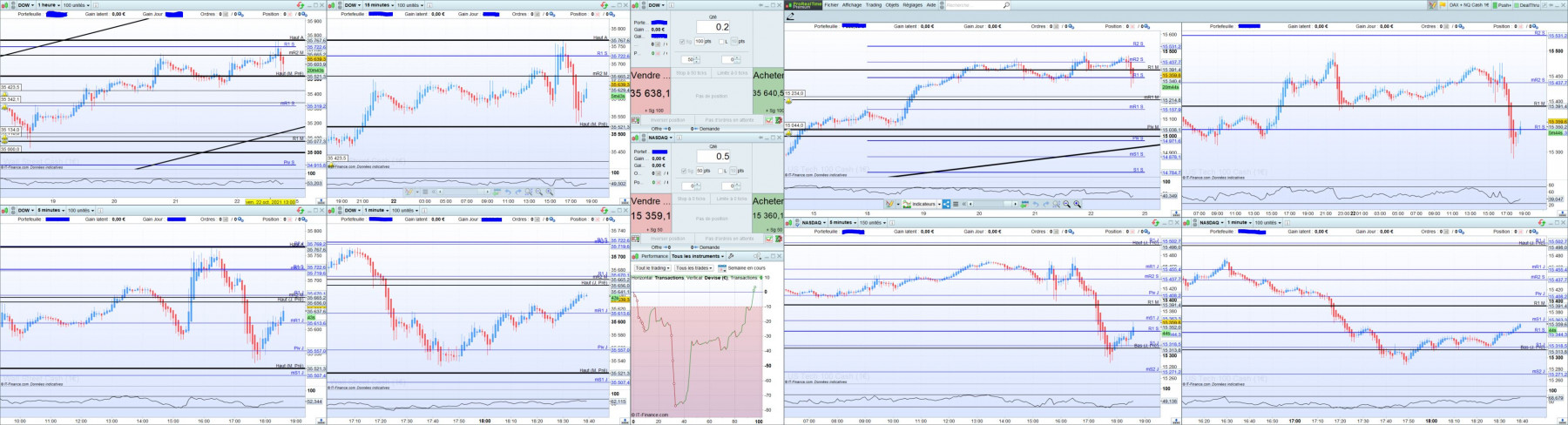Click DAX + NQ Cash 1€ workspace button

click(x=1469, y=5)
